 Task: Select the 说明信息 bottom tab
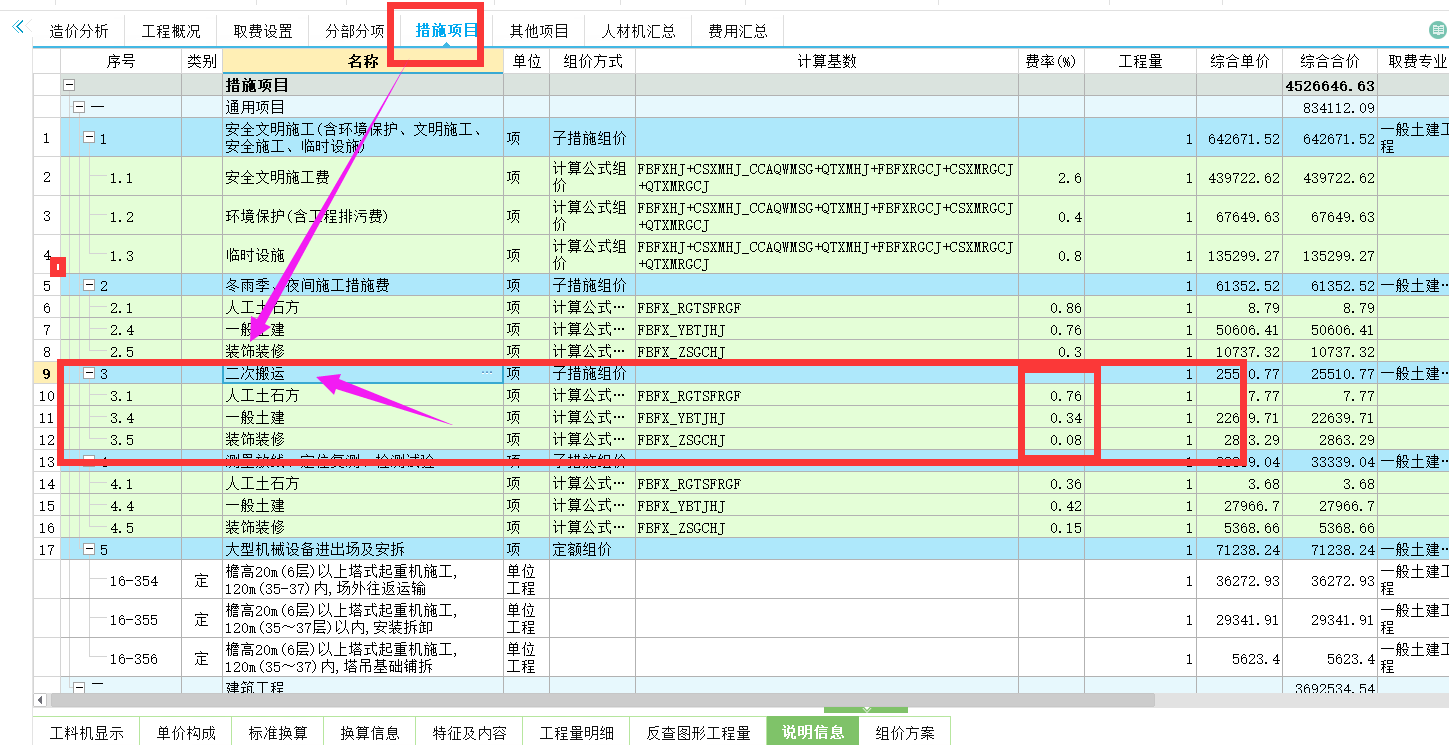click(x=813, y=732)
